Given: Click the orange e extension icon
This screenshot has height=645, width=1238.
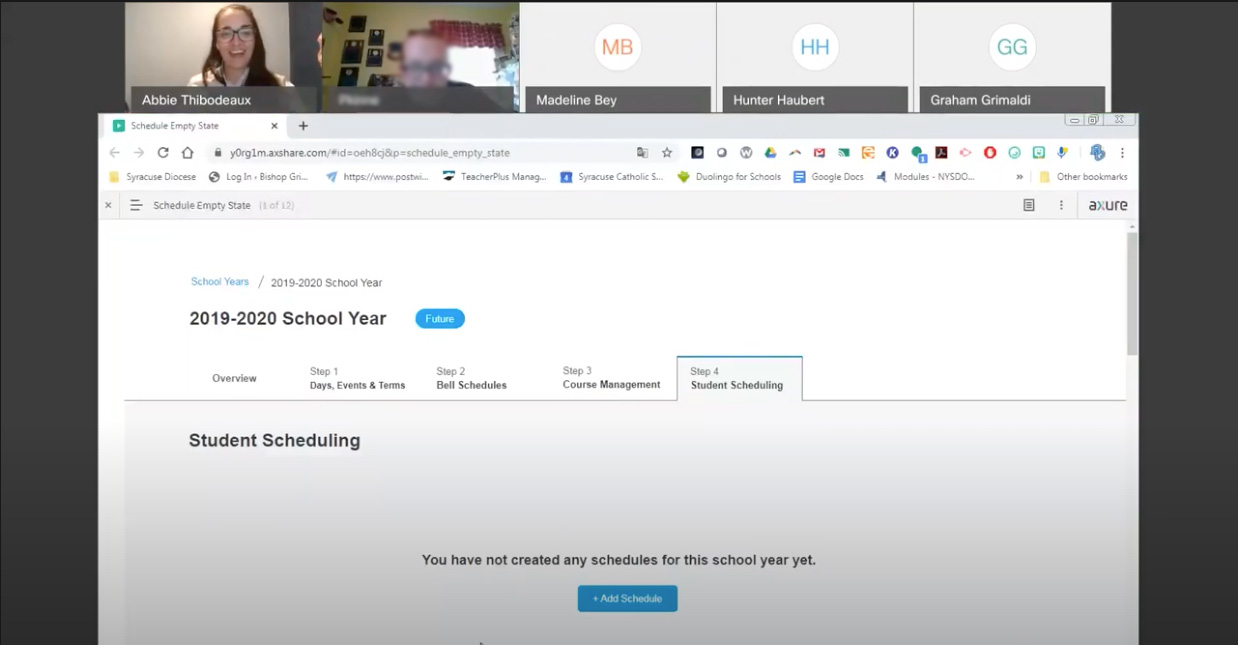Looking at the screenshot, I should click(x=867, y=153).
